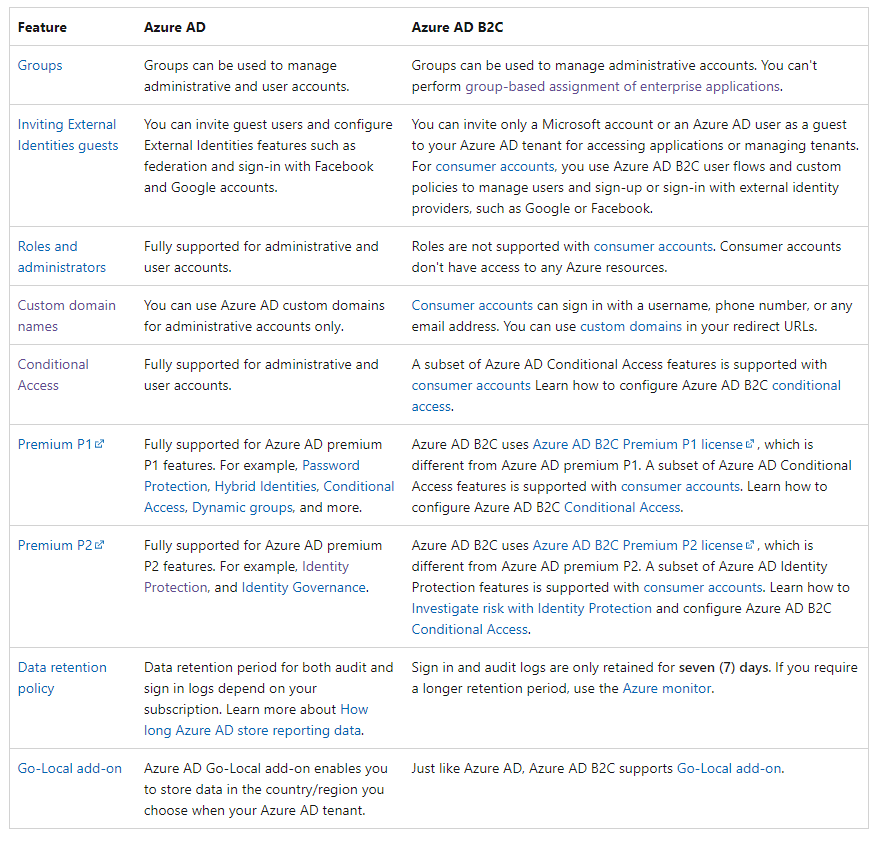Open group-based assignment of enterprise applications link
Screen dimensions: 877x841
[x=623, y=86]
